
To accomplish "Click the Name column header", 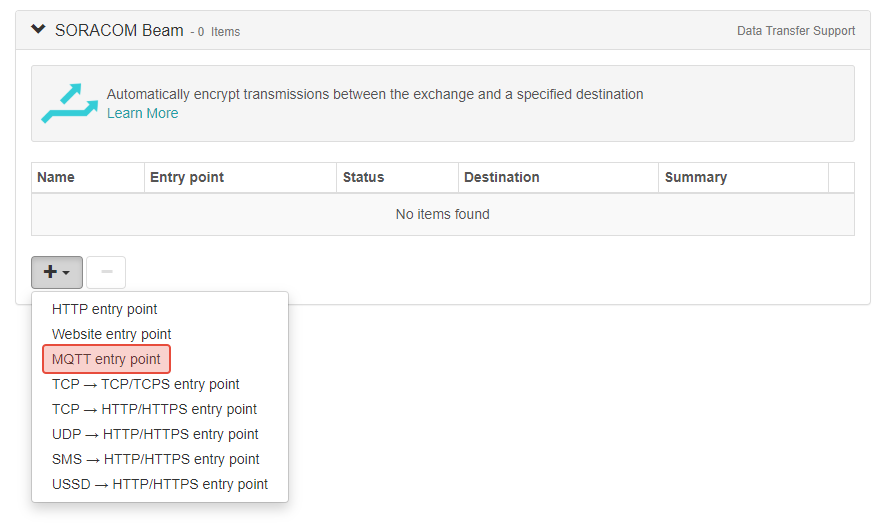I will pyautogui.click(x=56, y=177).
